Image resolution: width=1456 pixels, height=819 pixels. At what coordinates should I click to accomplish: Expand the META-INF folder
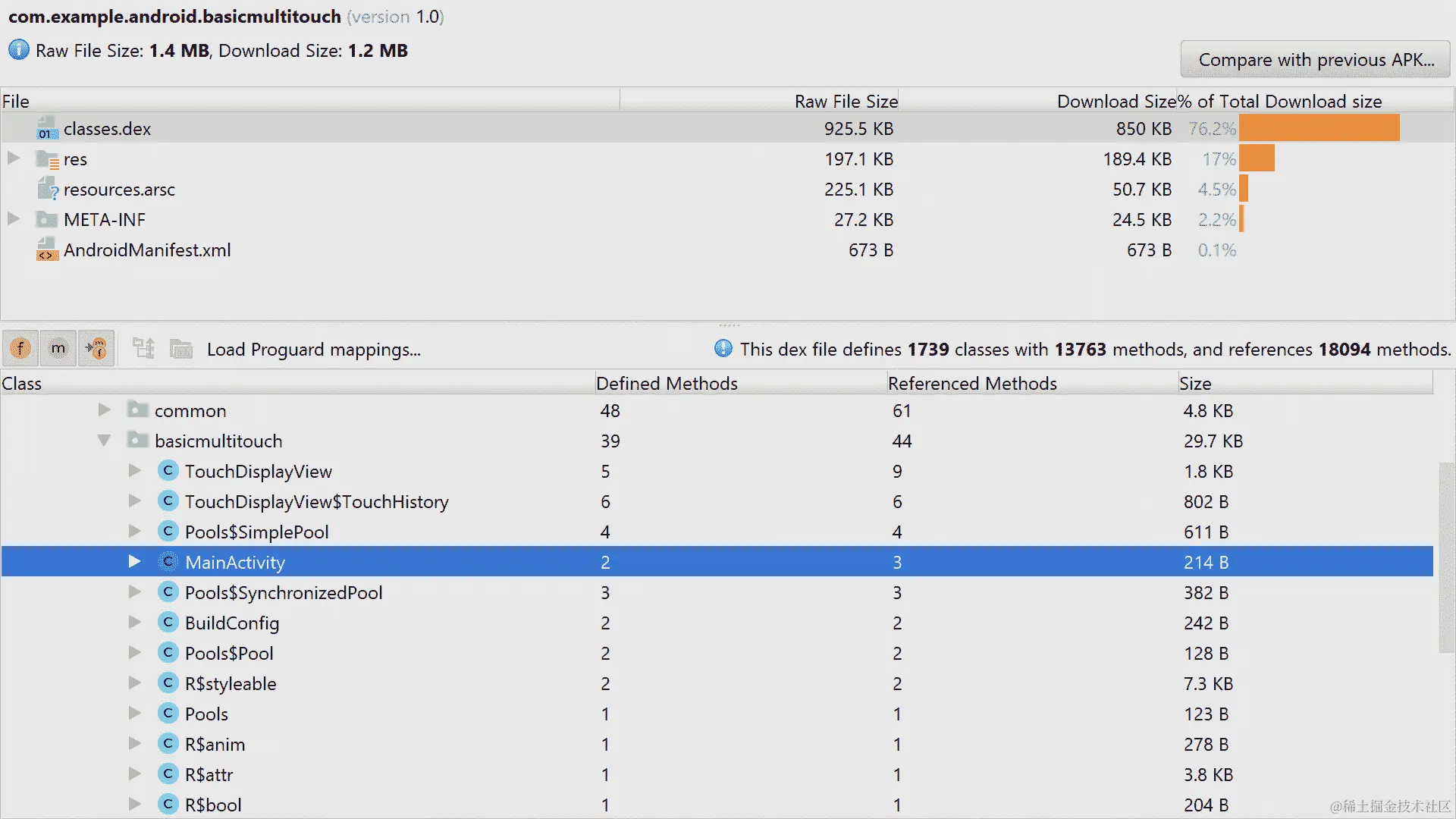click(13, 219)
